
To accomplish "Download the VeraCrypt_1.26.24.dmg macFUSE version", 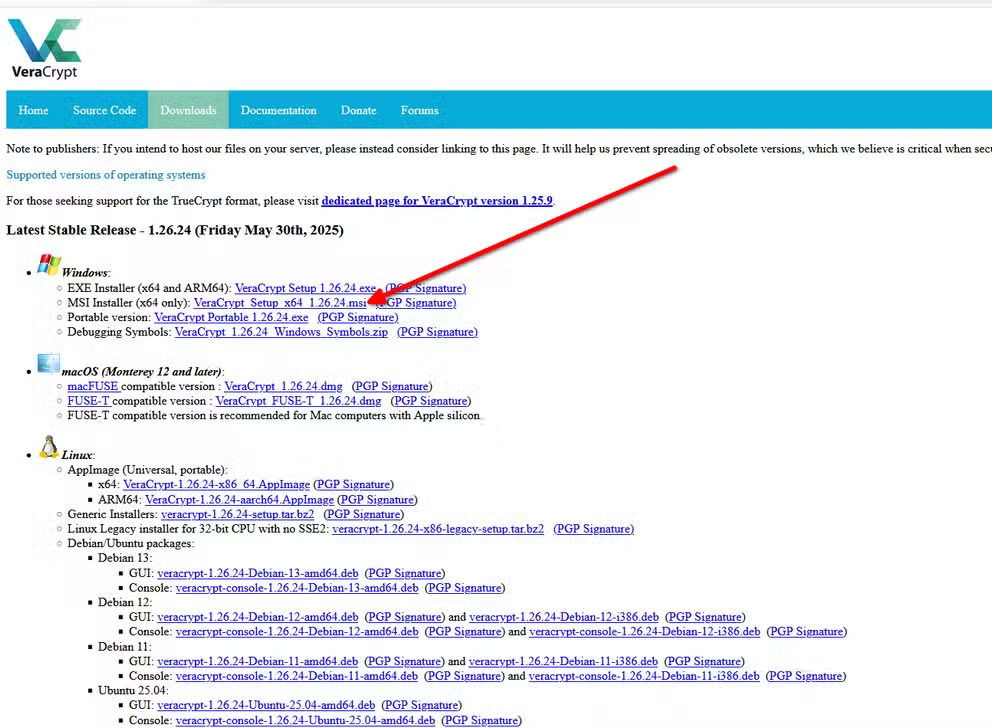I will pos(285,386).
